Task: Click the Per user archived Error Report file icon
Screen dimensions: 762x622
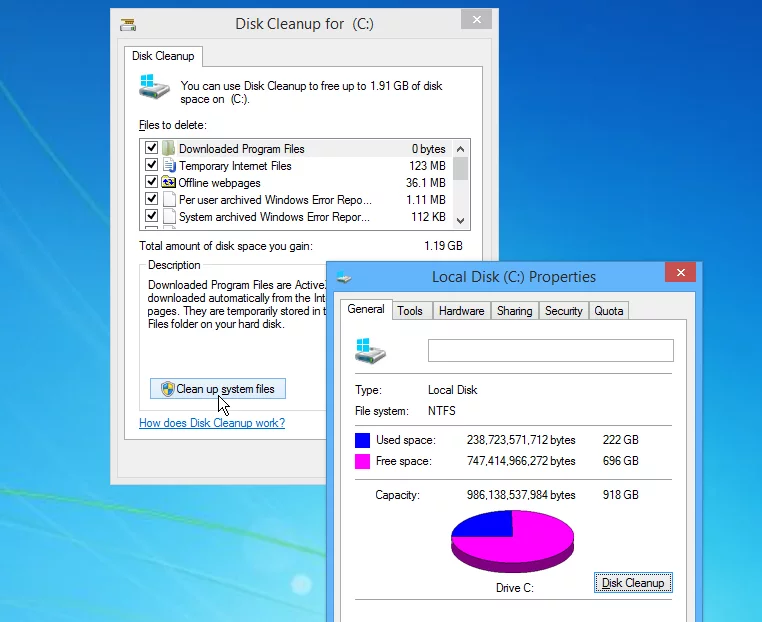Action: click(169, 199)
